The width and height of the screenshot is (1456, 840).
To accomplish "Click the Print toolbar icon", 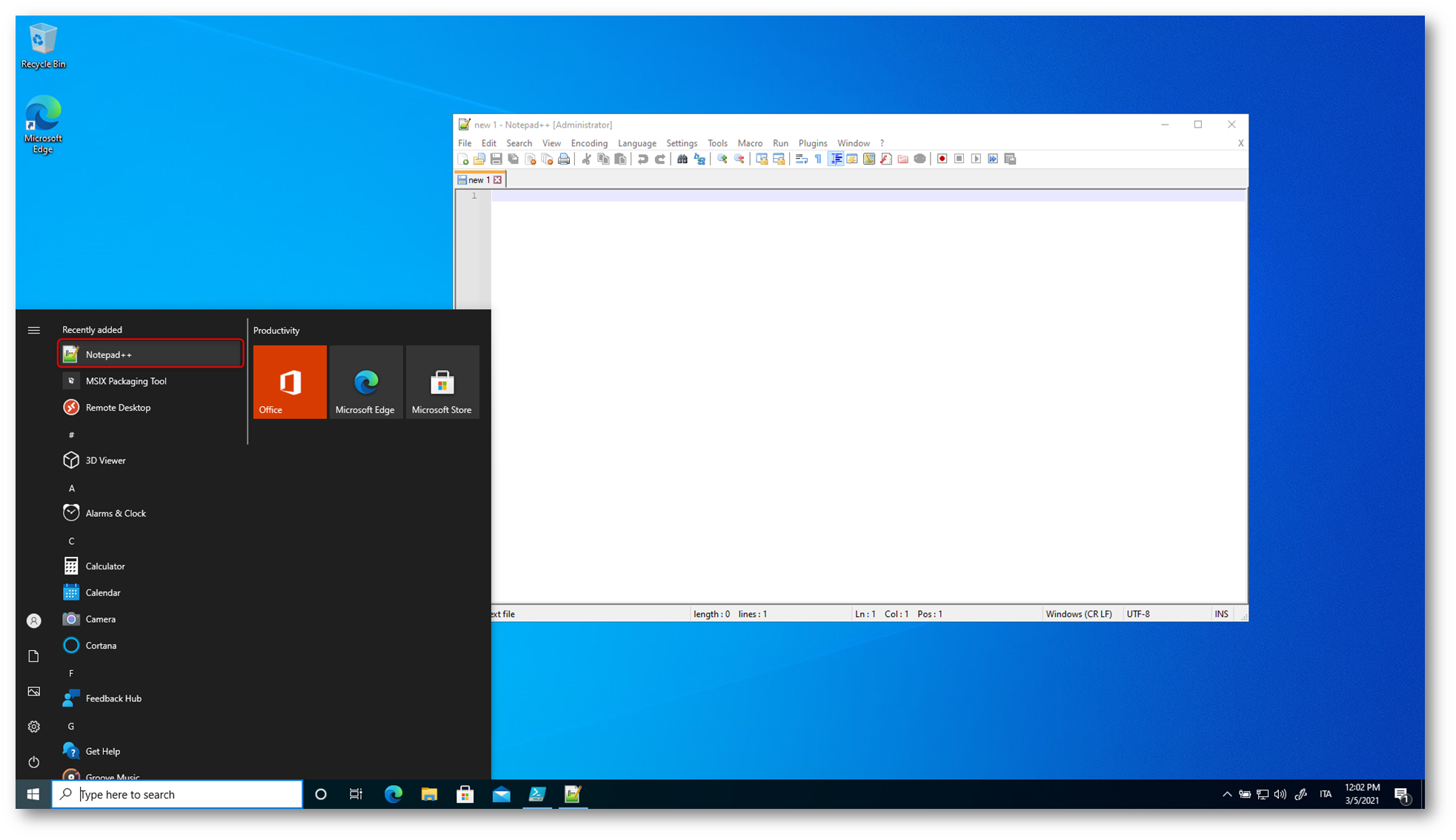I will pos(565,159).
